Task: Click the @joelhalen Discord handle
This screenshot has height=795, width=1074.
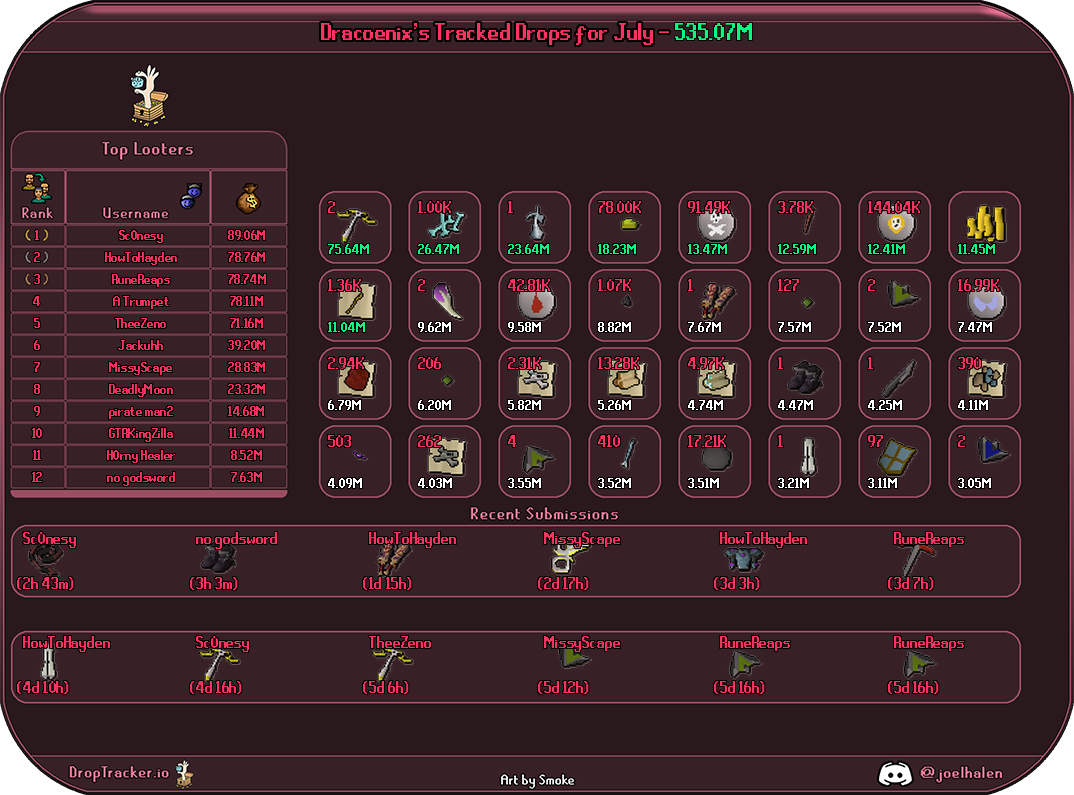Action: click(x=962, y=773)
